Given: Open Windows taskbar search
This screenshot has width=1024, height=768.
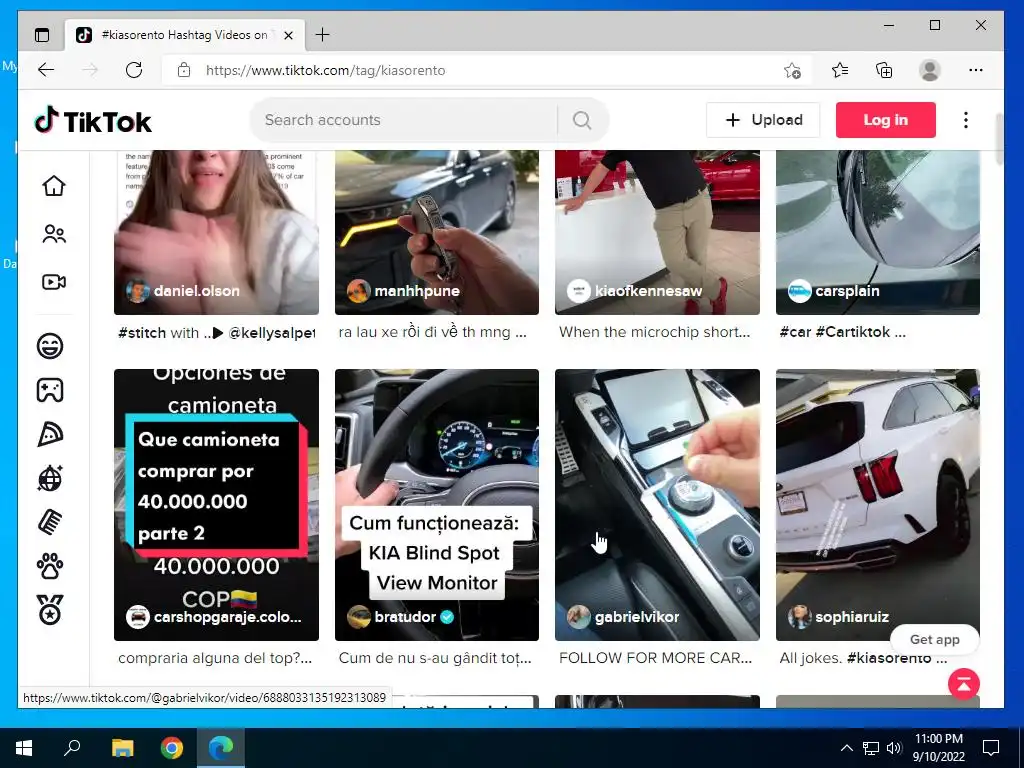Looking at the screenshot, I should tap(72, 748).
